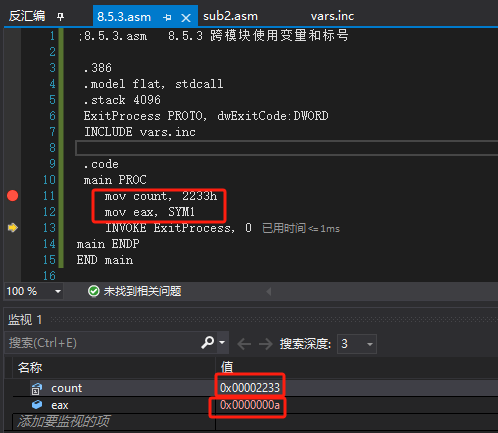Click the 已用时间 <= 1ms perf tip
Image resolution: width=498 pixels, height=433 pixels.
(301, 228)
